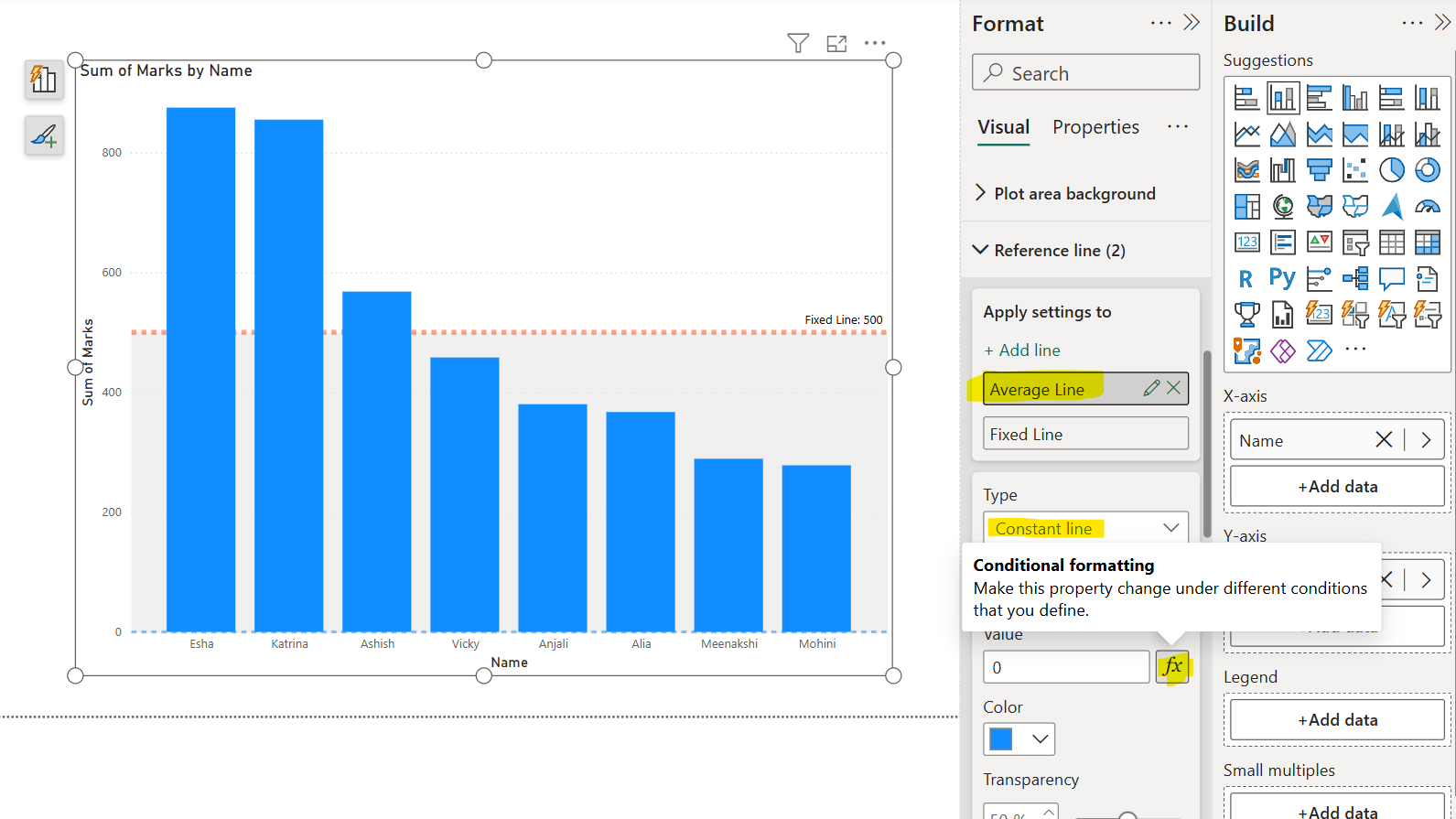
Task: Choose the Donut chart visual
Action: 1427,169
